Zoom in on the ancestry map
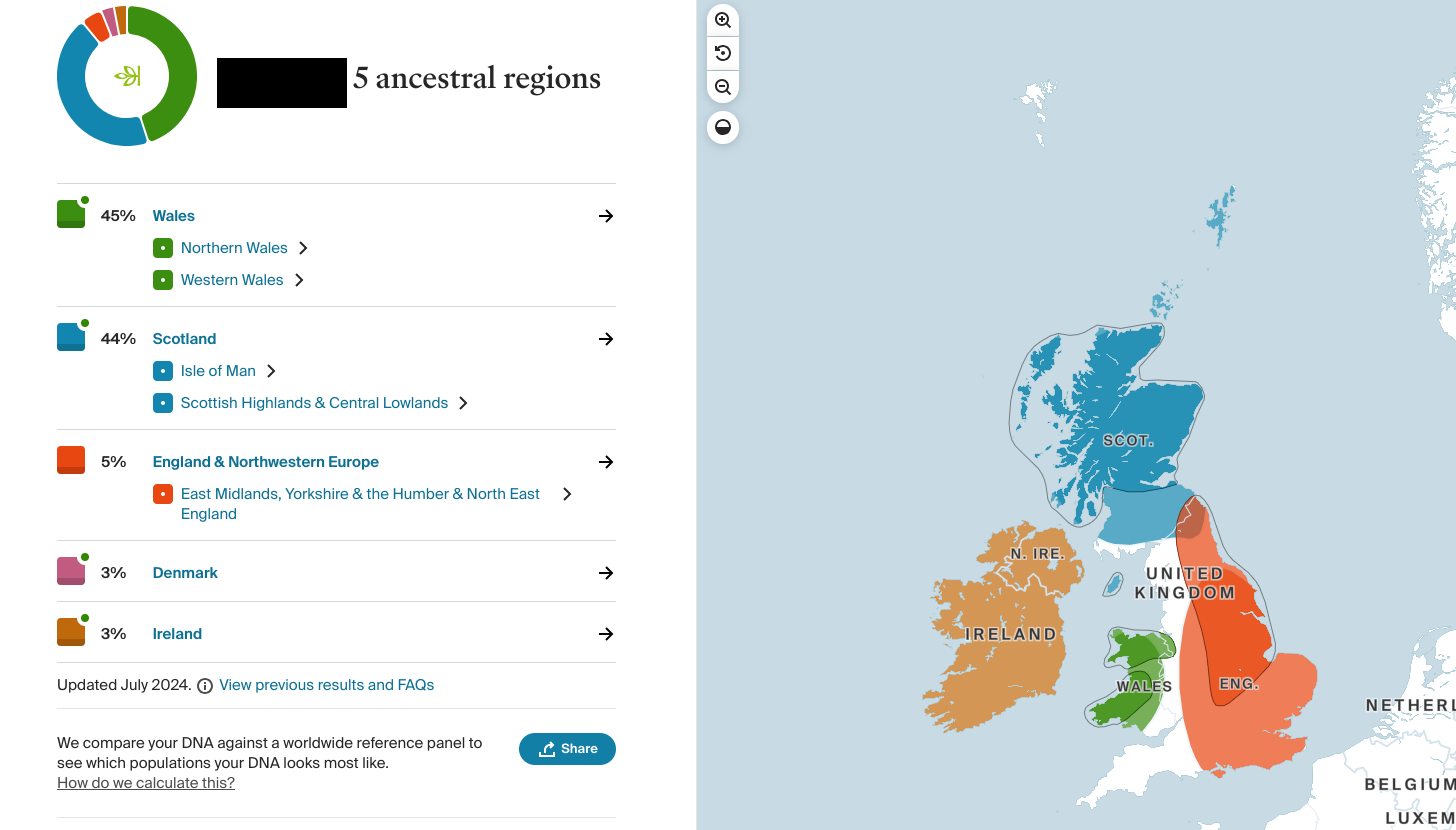This screenshot has width=1456, height=830. coord(723,20)
